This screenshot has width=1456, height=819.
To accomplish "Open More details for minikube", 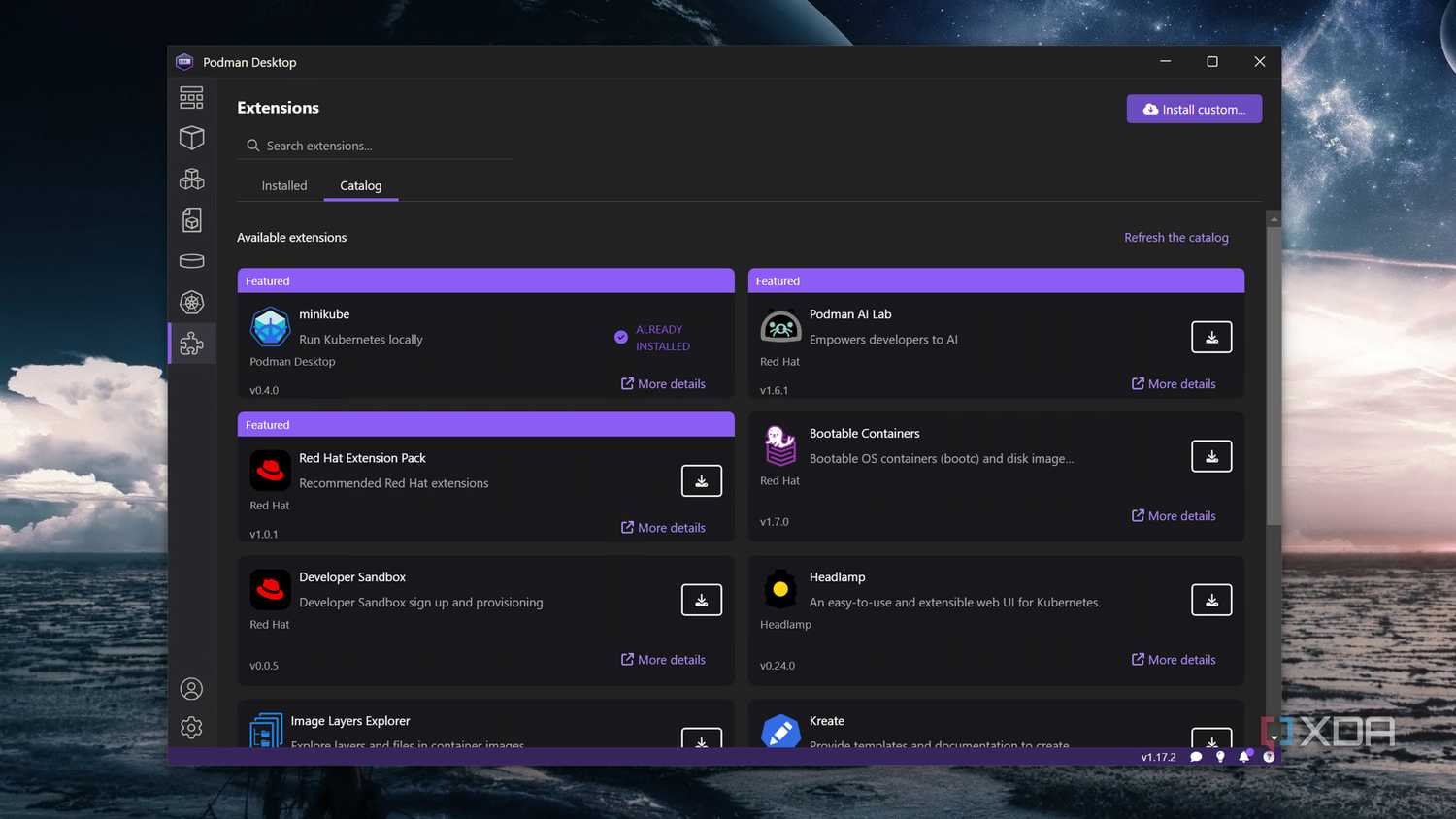I will click(663, 383).
